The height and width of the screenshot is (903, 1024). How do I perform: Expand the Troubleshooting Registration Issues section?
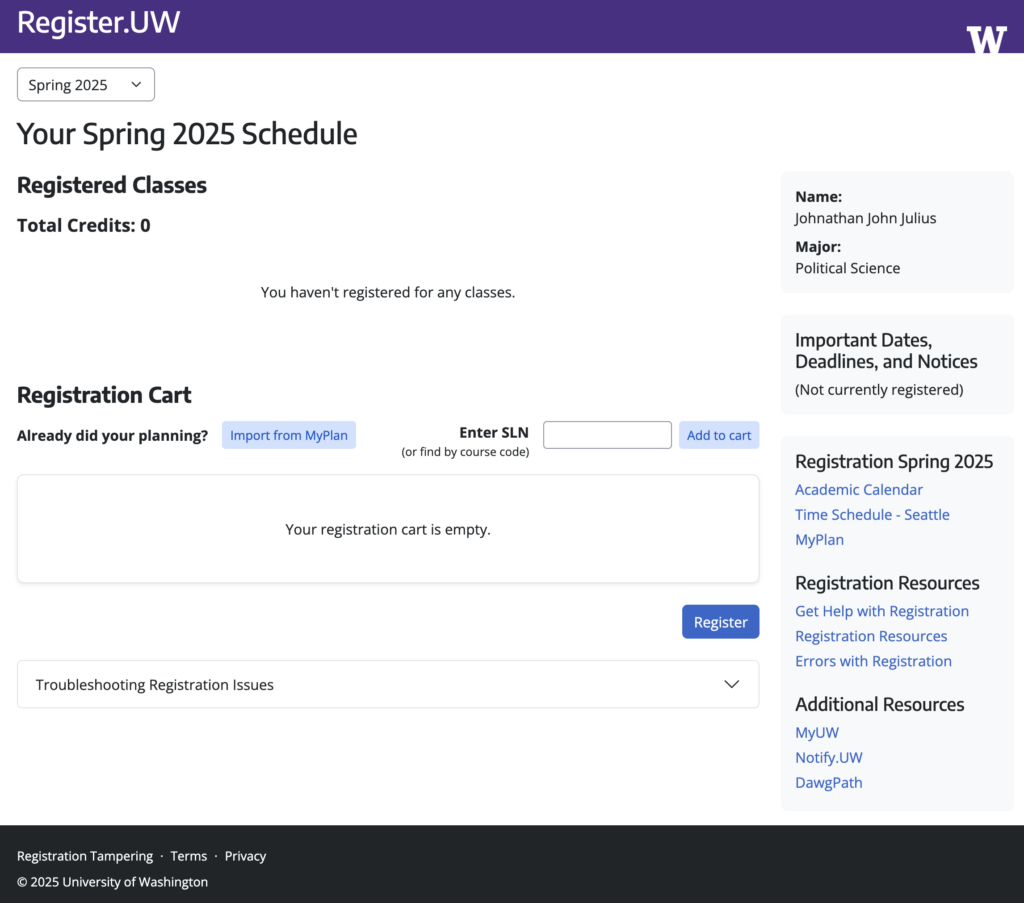(387, 684)
